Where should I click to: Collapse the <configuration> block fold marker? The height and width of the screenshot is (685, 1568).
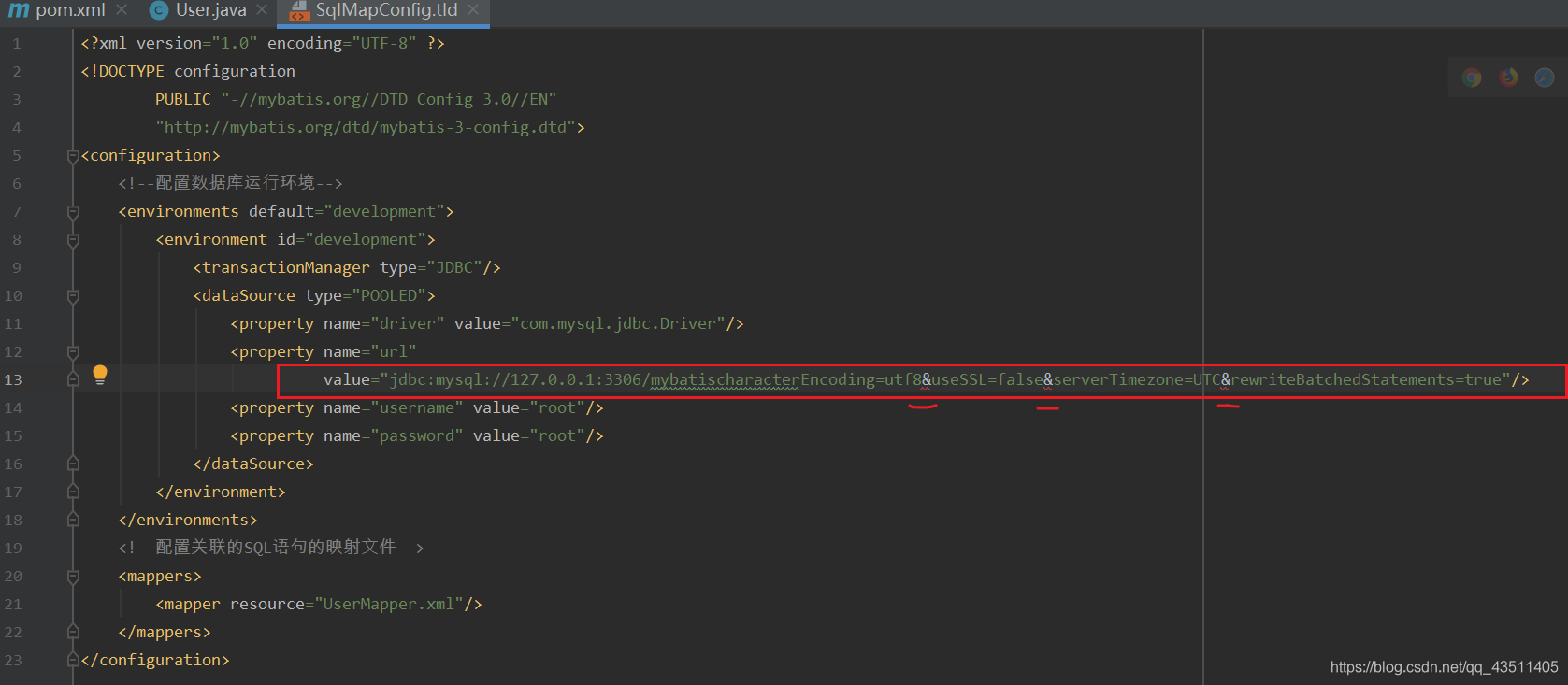[x=73, y=156]
